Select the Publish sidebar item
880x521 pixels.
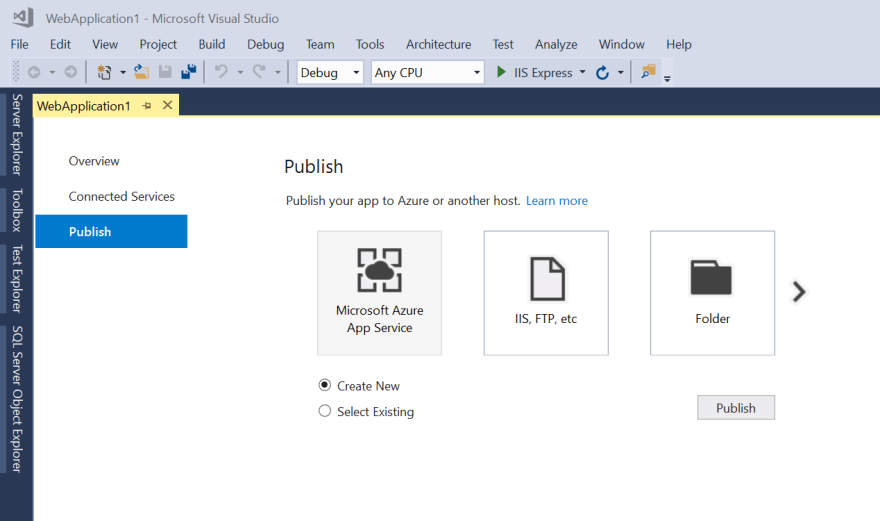tap(111, 231)
